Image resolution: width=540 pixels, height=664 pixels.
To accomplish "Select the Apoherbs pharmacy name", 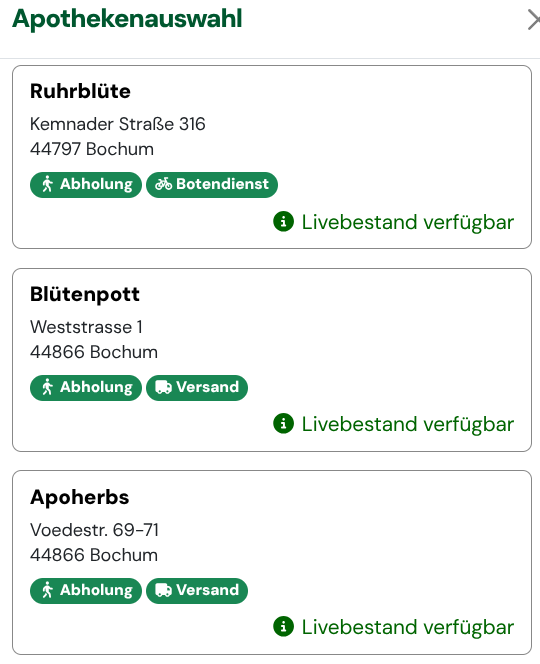I will pos(80,497).
